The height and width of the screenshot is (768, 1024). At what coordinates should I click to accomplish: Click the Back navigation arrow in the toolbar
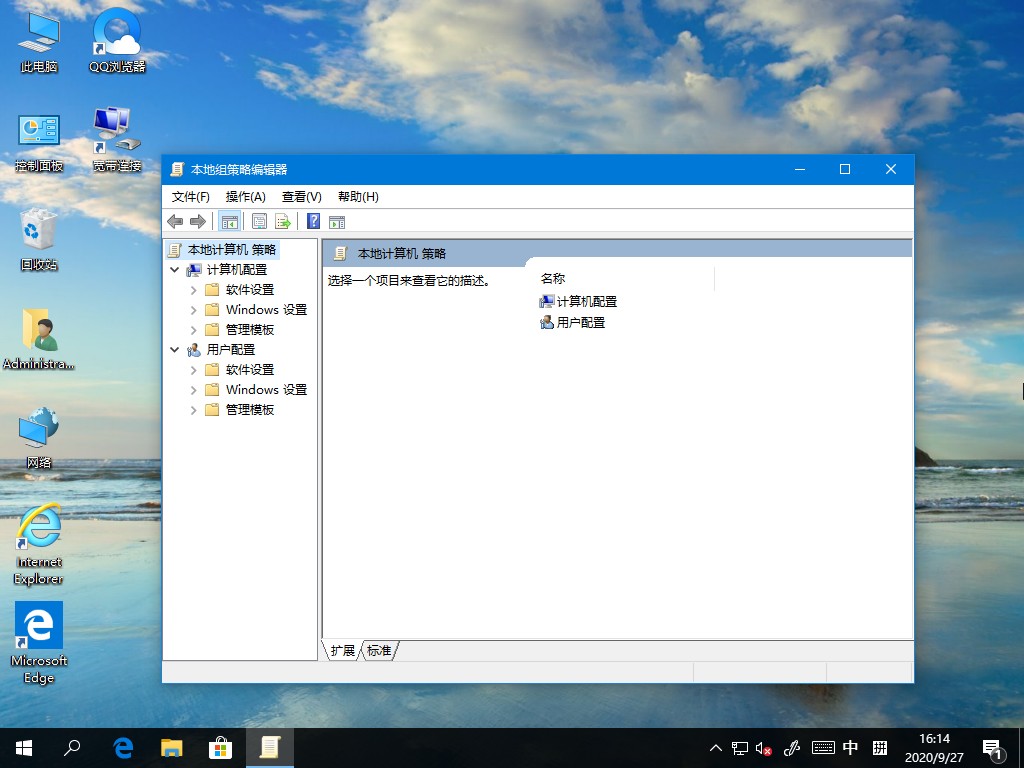click(x=176, y=221)
